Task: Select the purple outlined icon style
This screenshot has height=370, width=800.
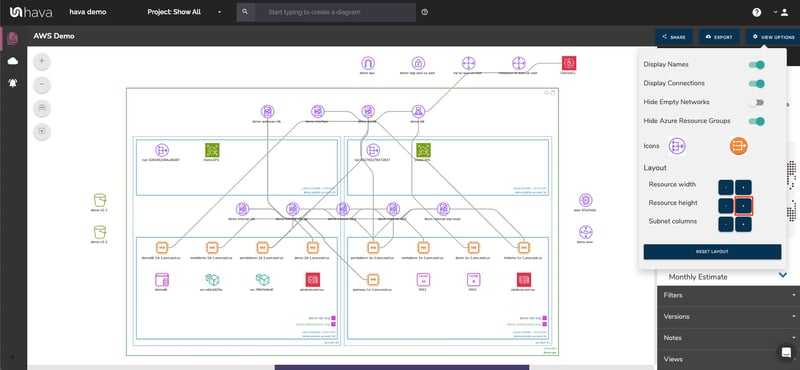Action: point(677,146)
